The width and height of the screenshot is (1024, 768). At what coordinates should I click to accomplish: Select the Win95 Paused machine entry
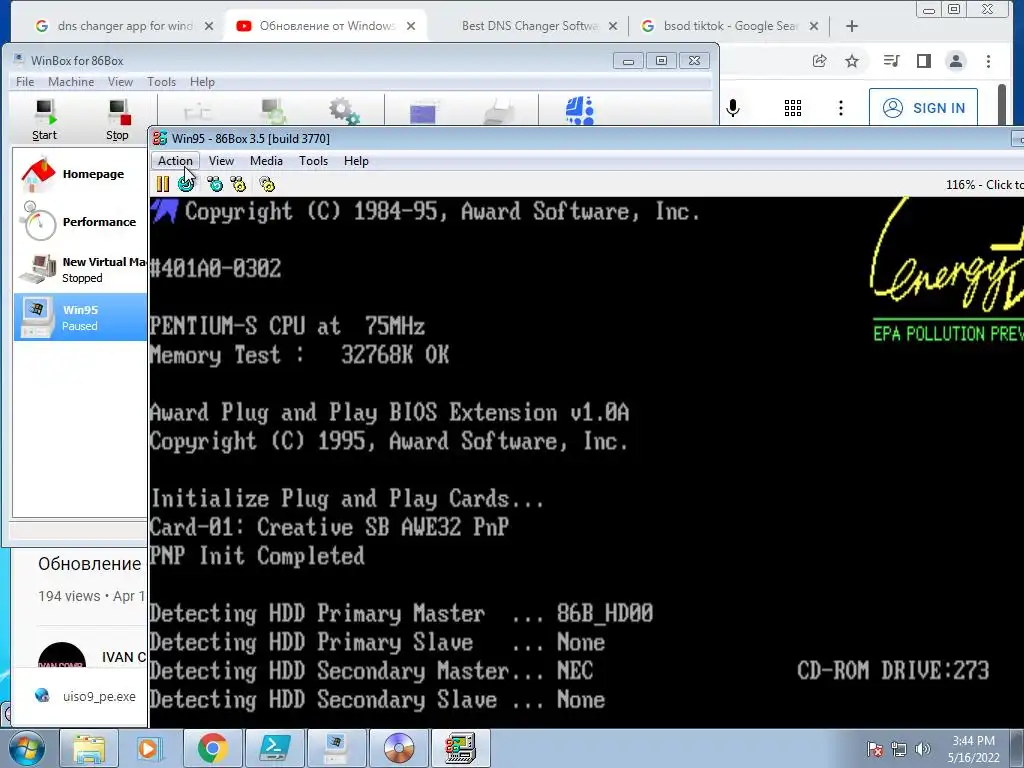pos(80,317)
